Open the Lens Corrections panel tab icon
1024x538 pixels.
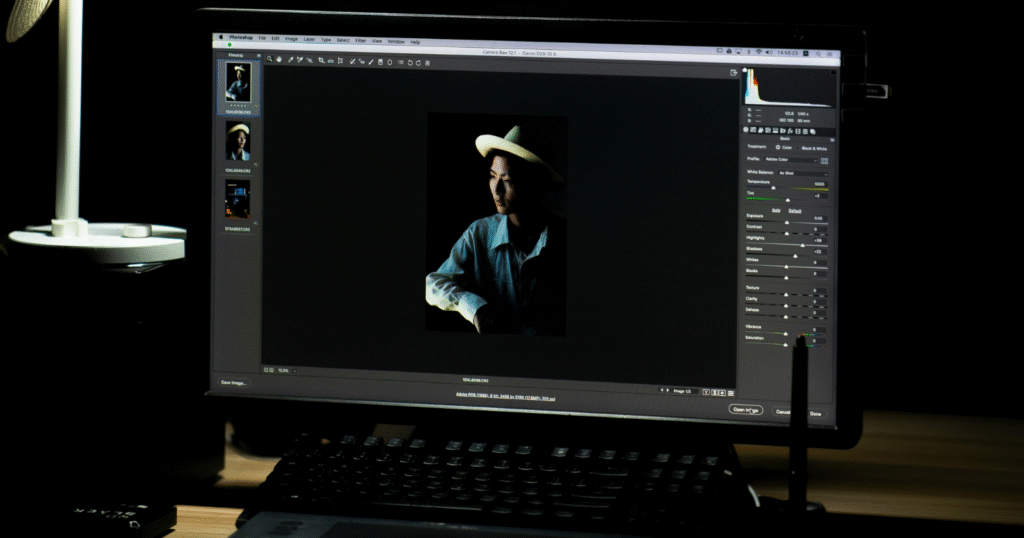click(783, 131)
